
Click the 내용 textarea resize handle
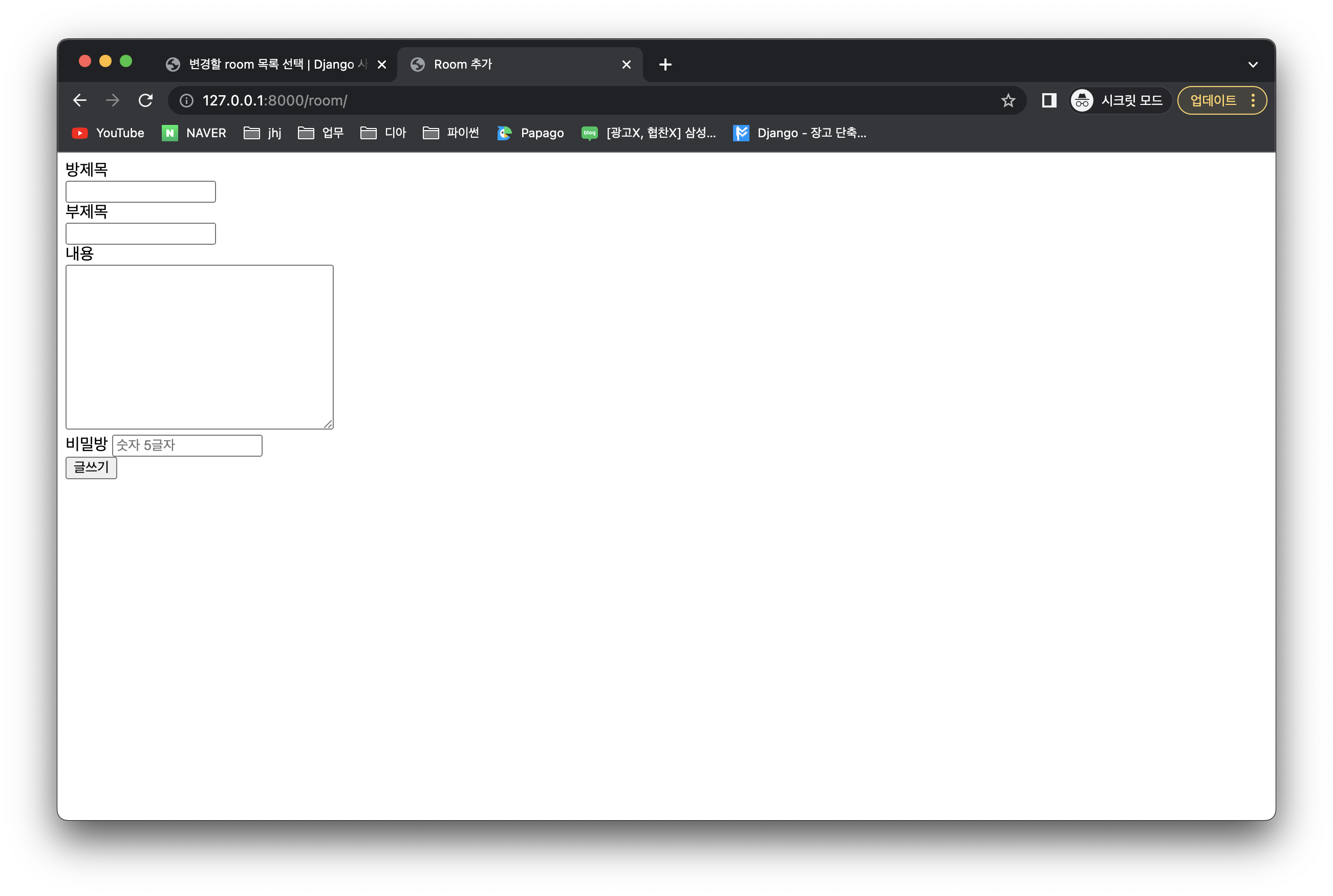point(328,424)
